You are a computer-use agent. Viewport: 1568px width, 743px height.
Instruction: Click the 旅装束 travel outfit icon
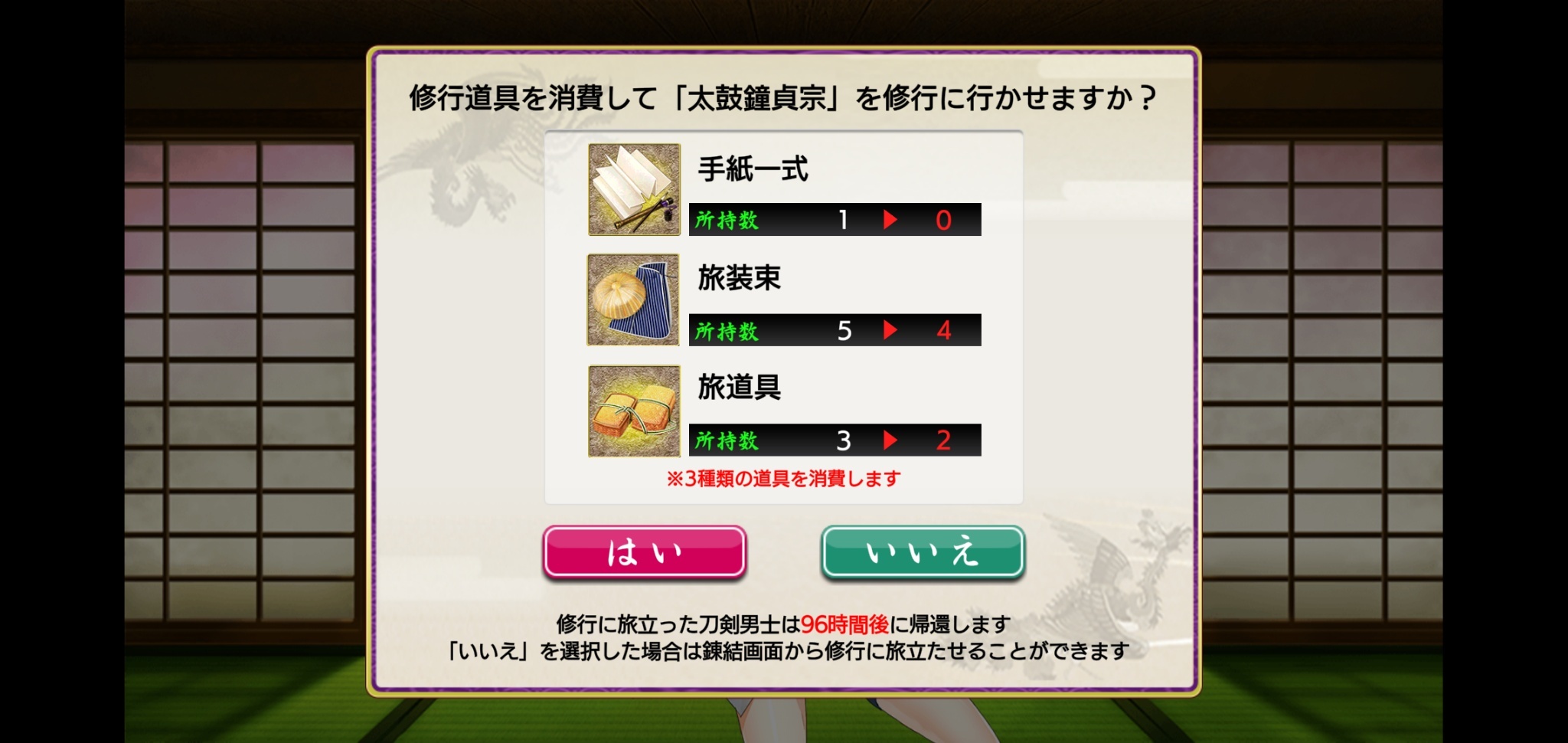tap(633, 299)
